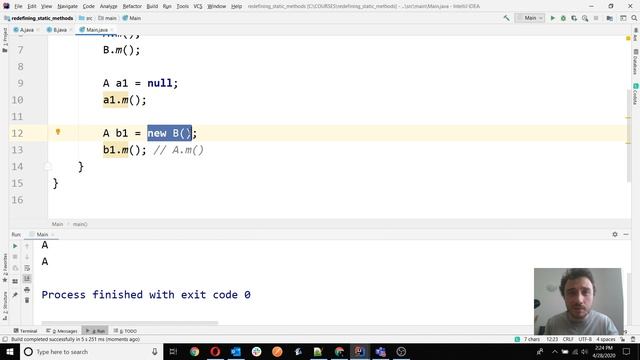Screen dimensions: 640x360
Task: Run Main with coverage
Action: 574,18
